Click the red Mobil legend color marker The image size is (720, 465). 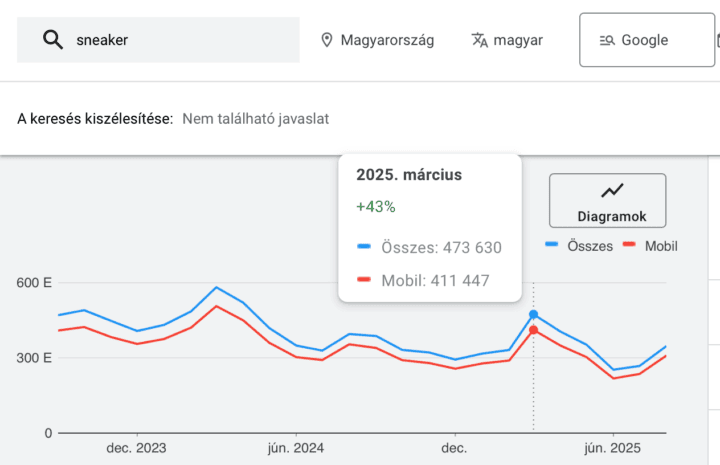(630, 245)
